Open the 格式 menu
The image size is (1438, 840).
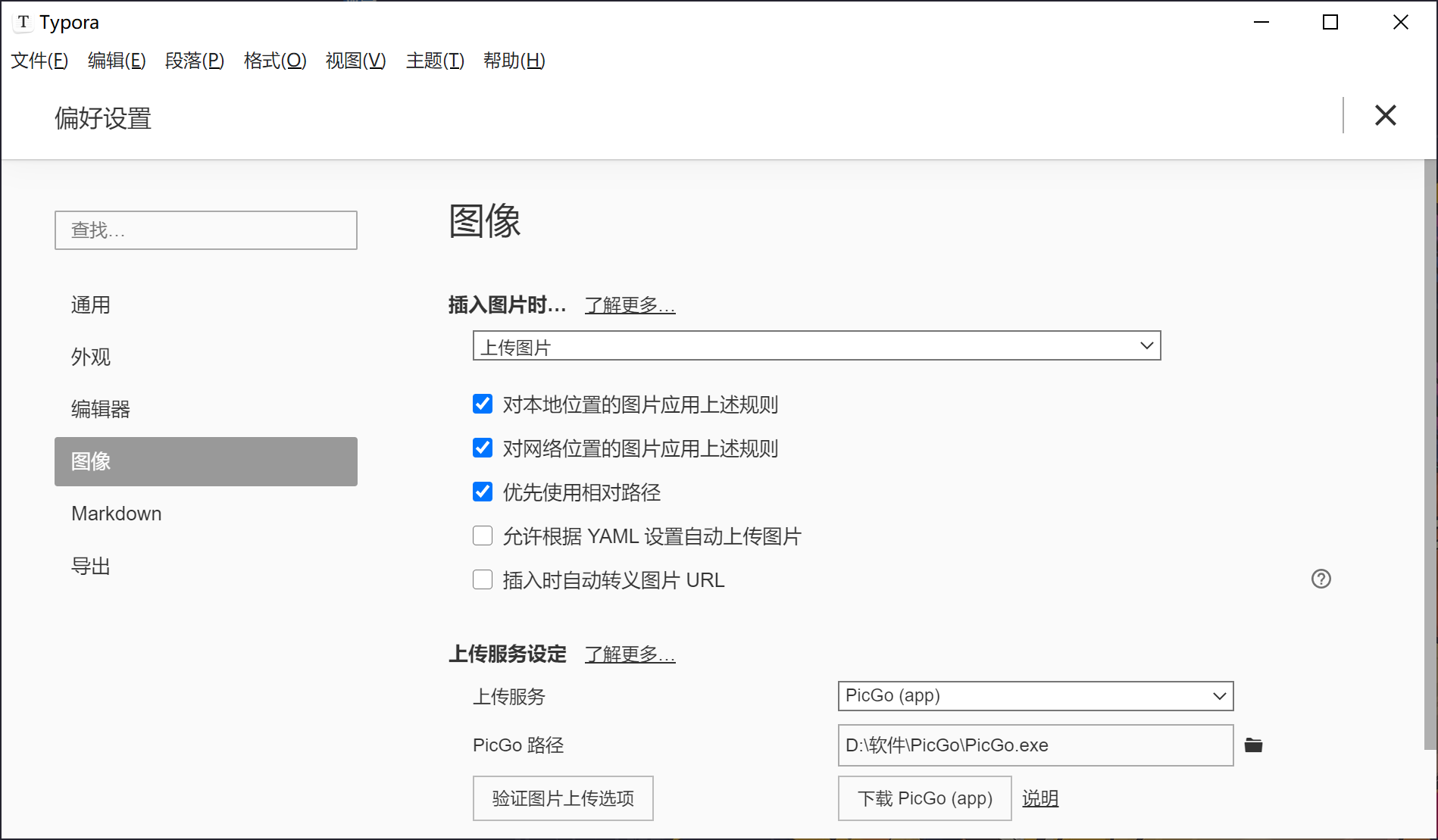(275, 61)
